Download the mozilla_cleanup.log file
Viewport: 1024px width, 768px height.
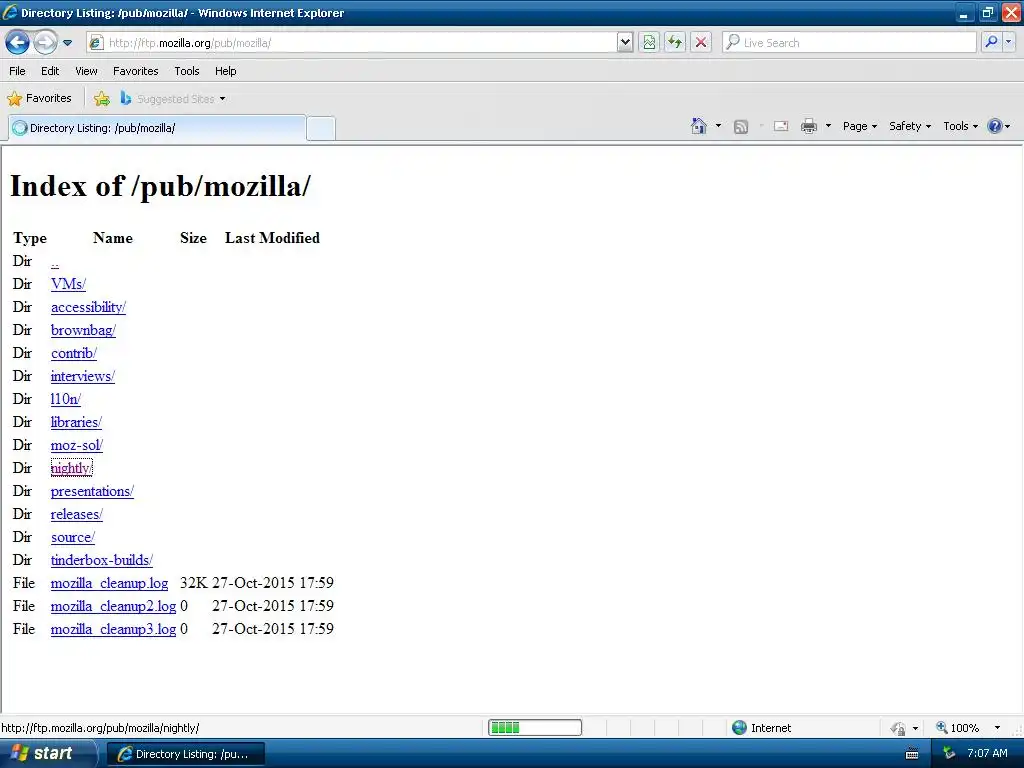click(x=109, y=583)
